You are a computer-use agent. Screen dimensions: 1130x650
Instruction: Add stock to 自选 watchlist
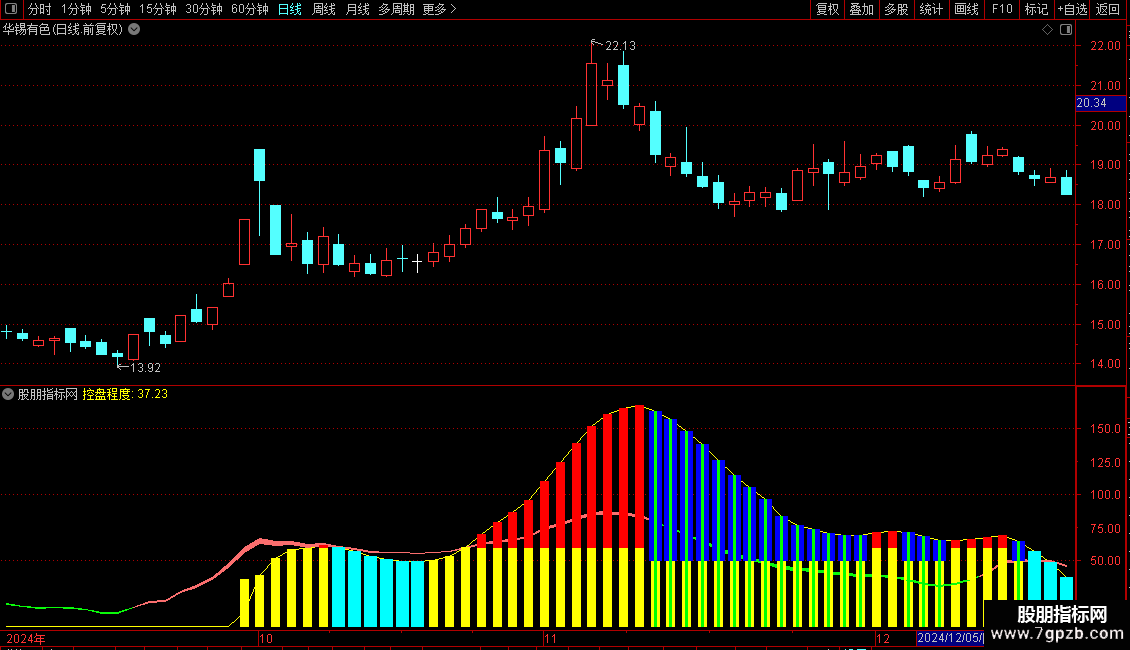coord(1072,9)
